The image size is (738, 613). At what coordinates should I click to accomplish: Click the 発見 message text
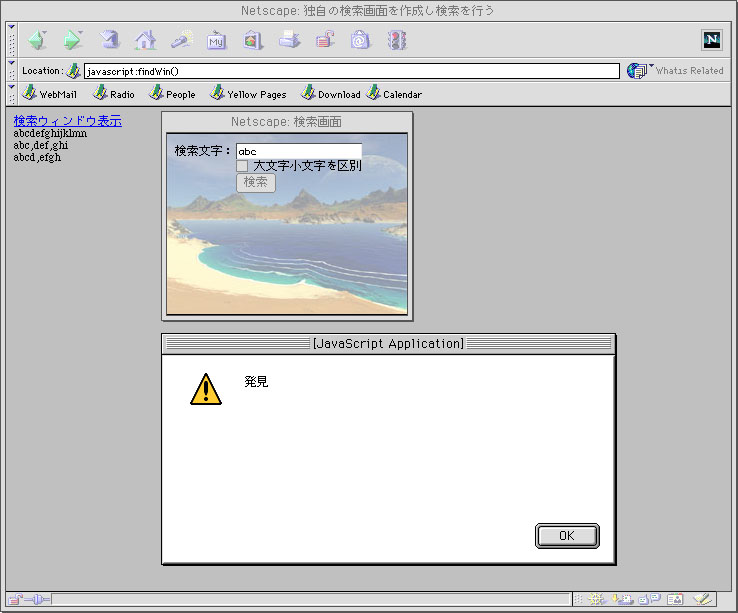256,381
